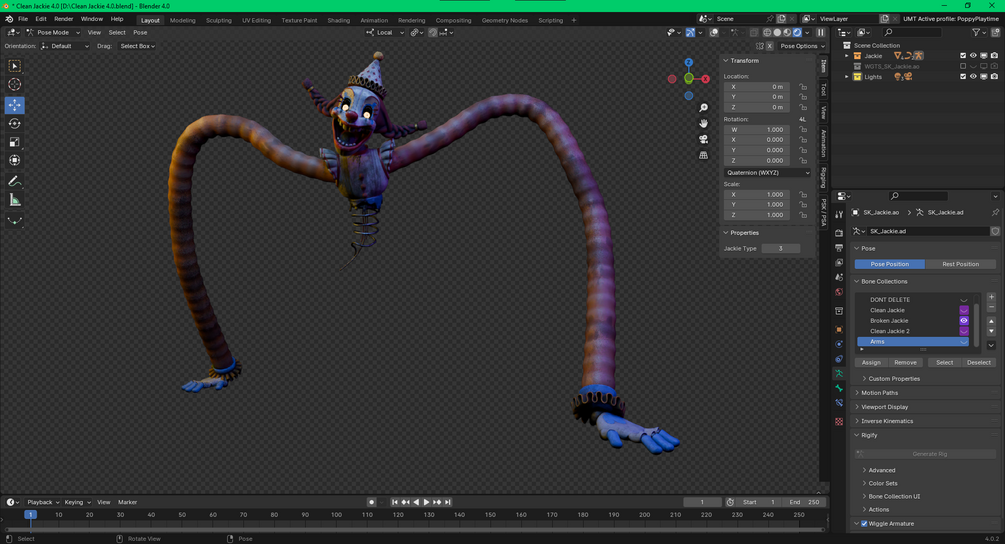Enable the WGTS_SK_Jackie.ao collection checkbox
Image resolution: width=1005 pixels, height=544 pixels.
coord(963,66)
